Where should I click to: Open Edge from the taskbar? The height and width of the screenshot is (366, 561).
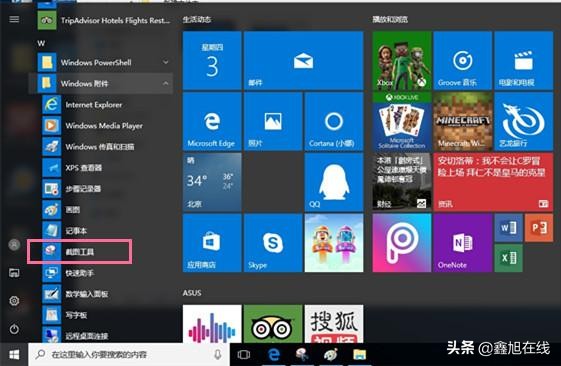point(274,355)
